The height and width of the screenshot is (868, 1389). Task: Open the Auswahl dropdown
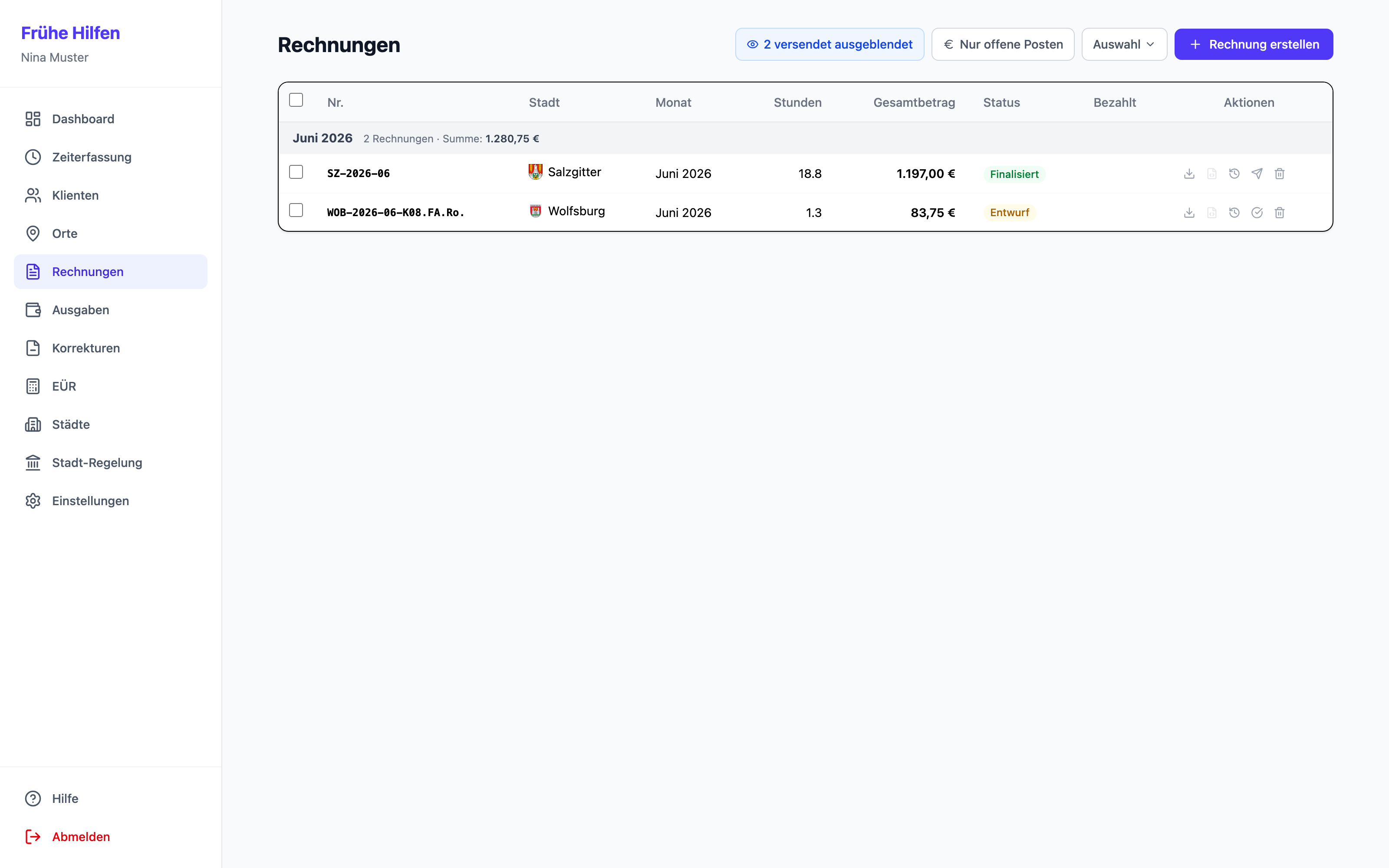pyautogui.click(x=1124, y=44)
